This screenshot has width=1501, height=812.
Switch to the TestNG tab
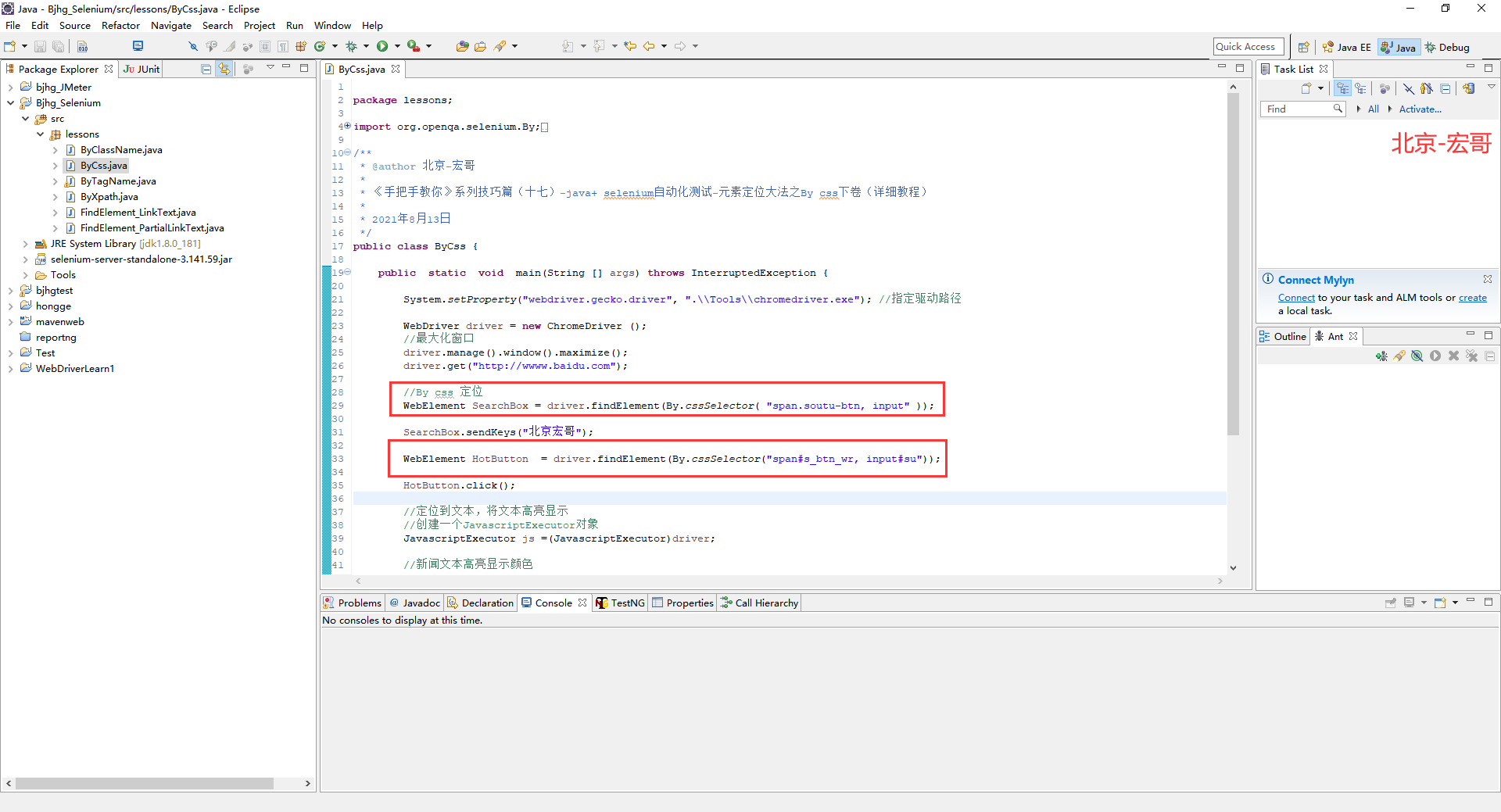620,603
